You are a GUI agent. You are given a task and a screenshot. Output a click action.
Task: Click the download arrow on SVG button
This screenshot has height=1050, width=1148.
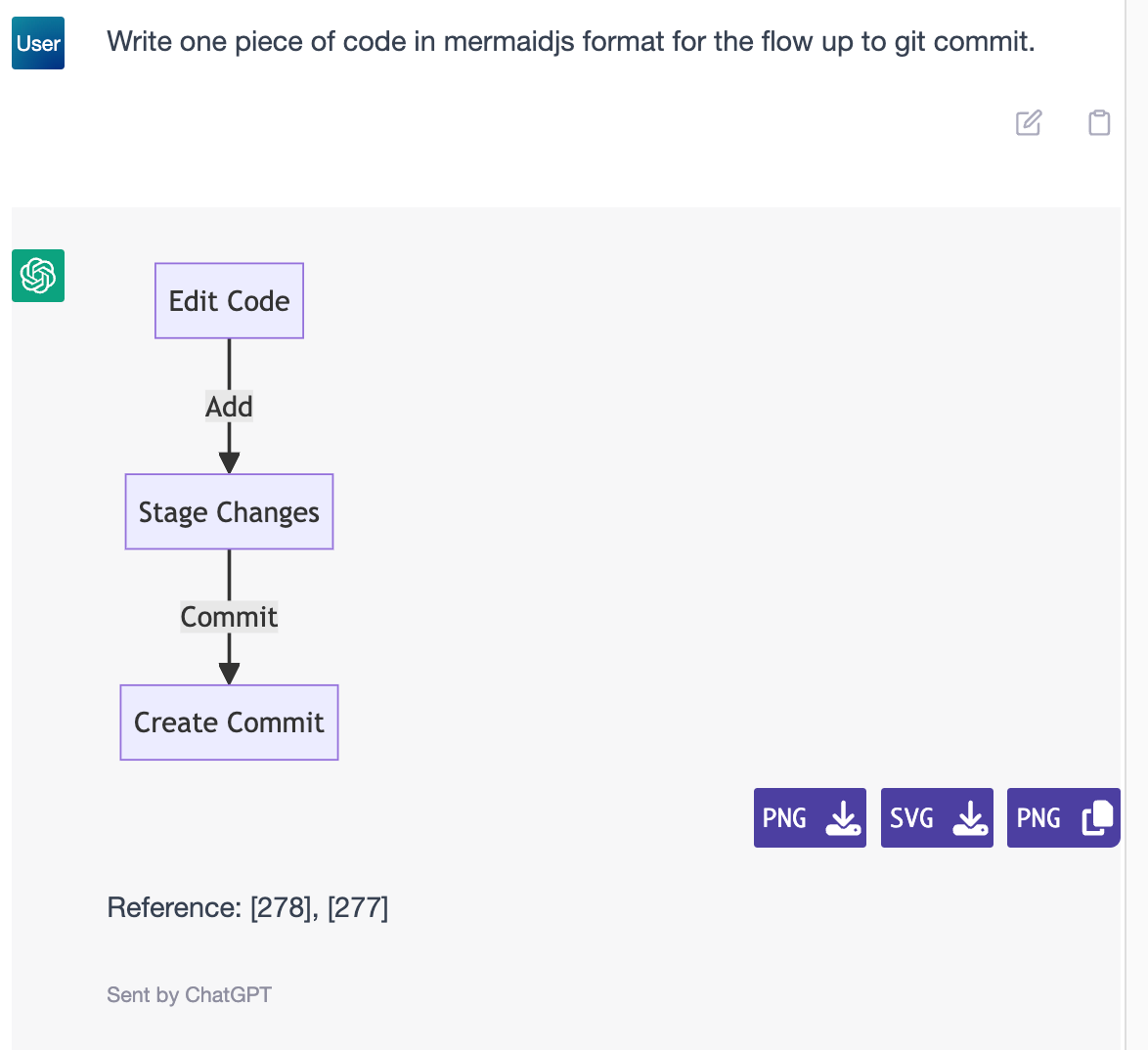969,817
